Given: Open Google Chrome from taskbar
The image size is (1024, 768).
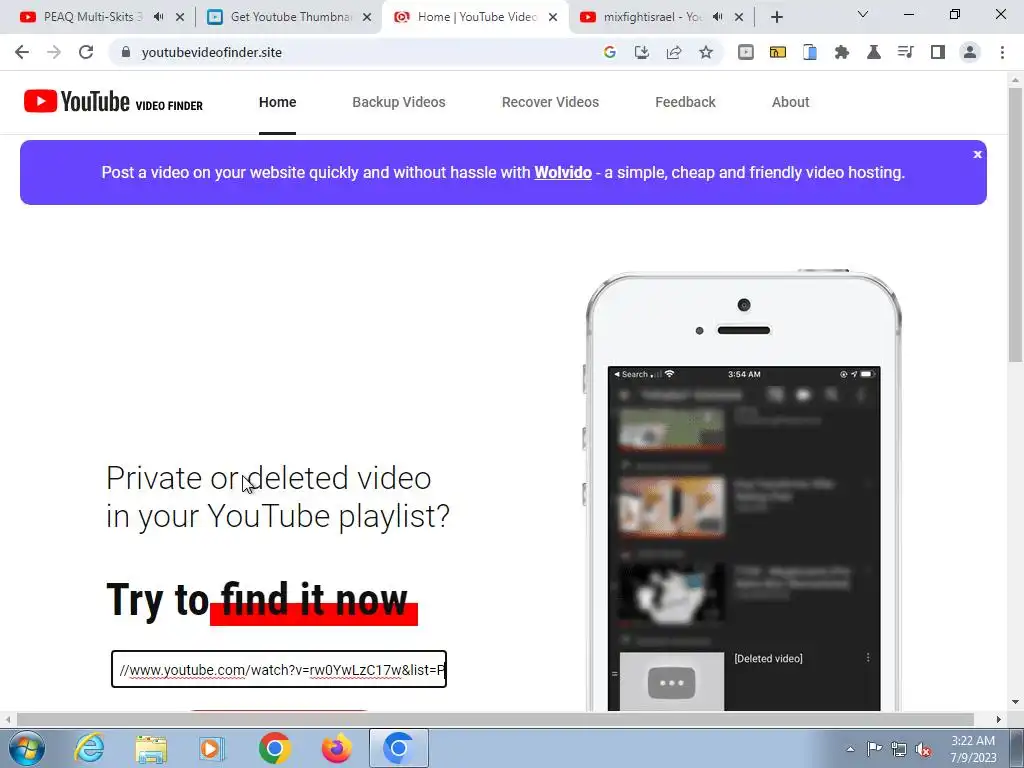Looking at the screenshot, I should tap(274, 748).
